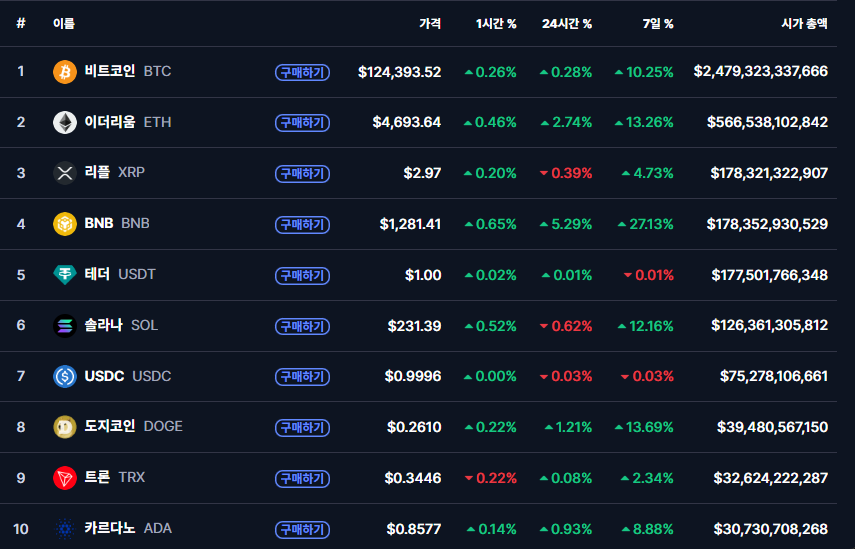Click the Bitcoin (BTC) coin logo

click(65, 72)
